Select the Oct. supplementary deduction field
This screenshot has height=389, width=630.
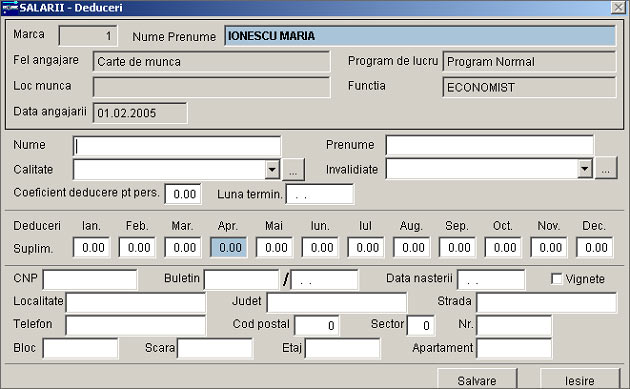[x=503, y=247]
